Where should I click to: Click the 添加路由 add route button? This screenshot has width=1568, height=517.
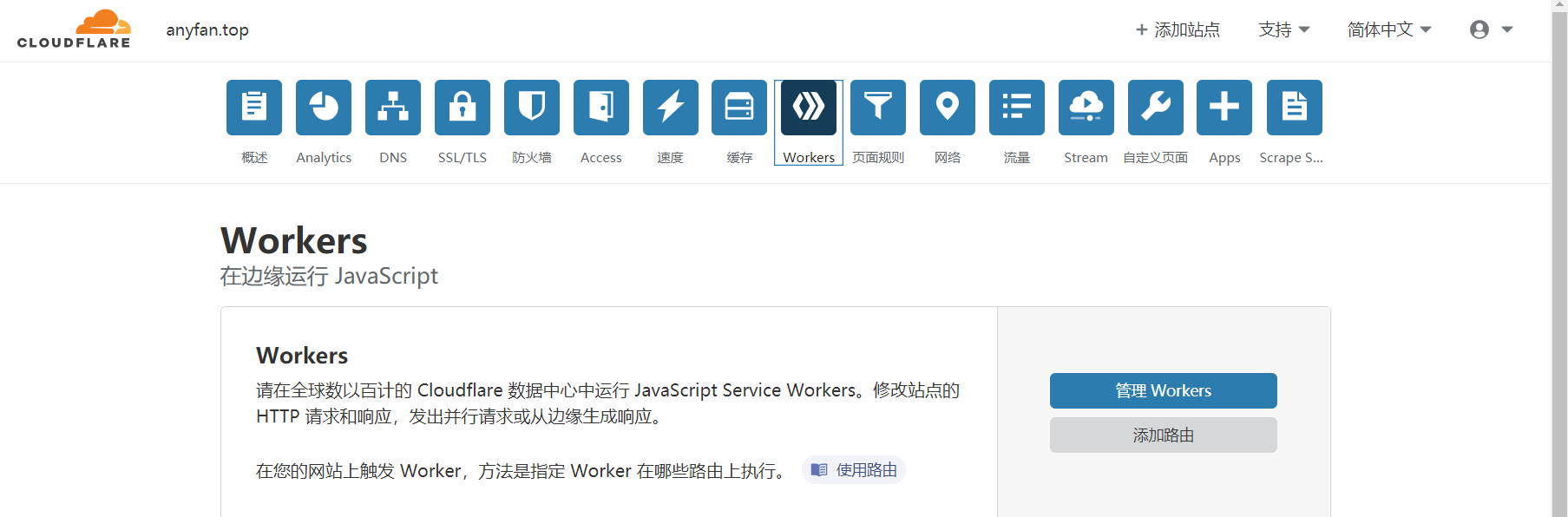click(1164, 435)
